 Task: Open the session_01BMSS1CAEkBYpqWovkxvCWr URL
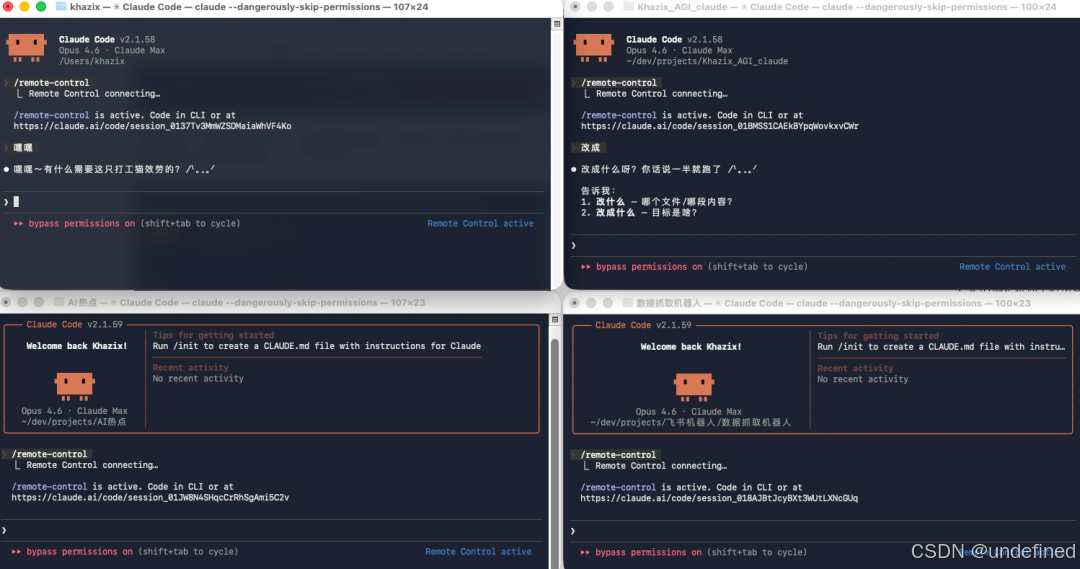(720, 126)
